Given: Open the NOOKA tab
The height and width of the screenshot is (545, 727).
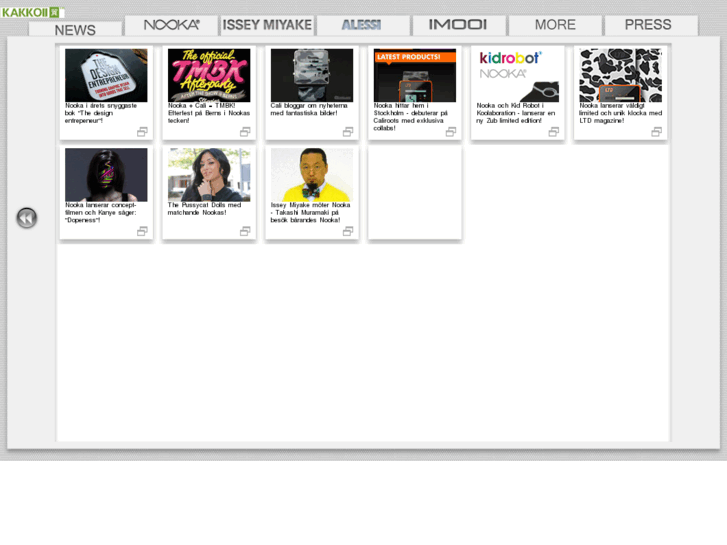Looking at the screenshot, I should [x=172, y=25].
